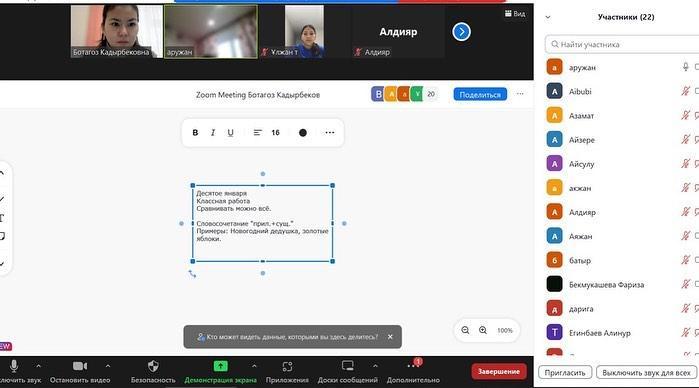Toggle Остановить видео camera button

(x=80, y=366)
